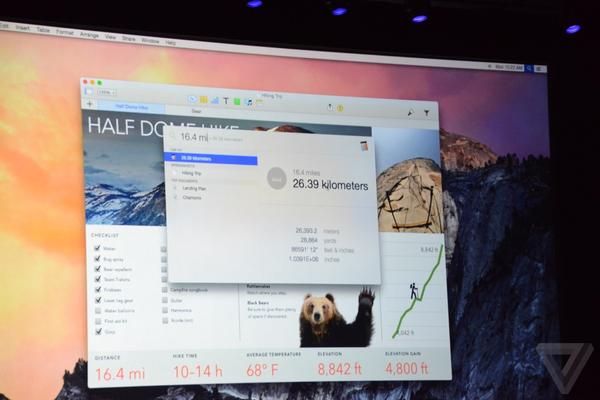Viewport: 600px width, 400px height.
Task: Click the yards conversion row
Action: [318, 240]
